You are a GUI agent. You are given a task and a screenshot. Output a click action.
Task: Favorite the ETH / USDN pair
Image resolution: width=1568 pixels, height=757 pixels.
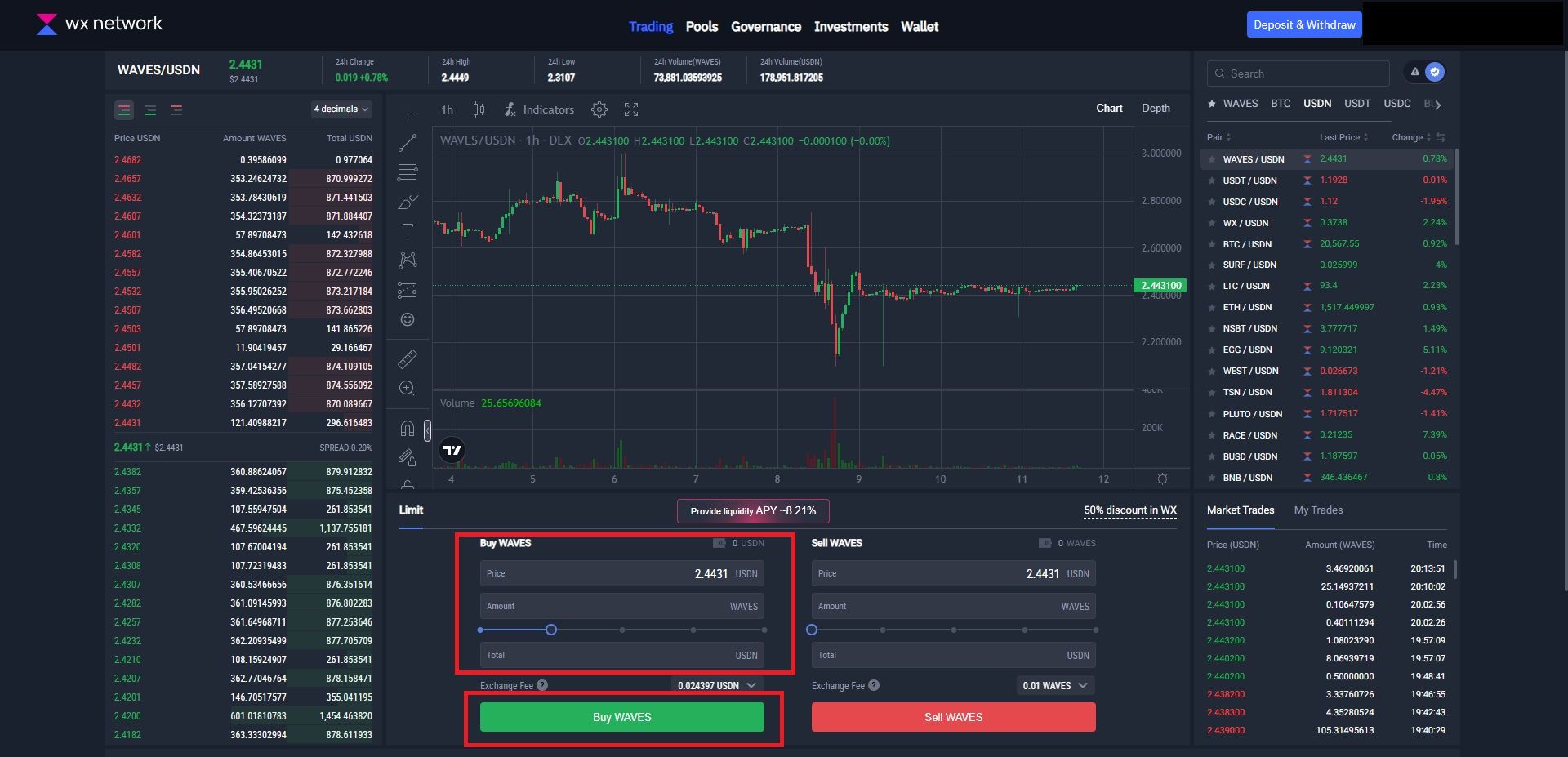[1213, 308]
